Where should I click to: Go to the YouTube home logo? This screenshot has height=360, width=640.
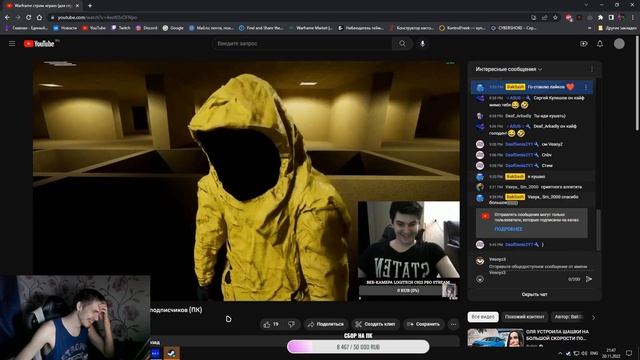pos(39,44)
